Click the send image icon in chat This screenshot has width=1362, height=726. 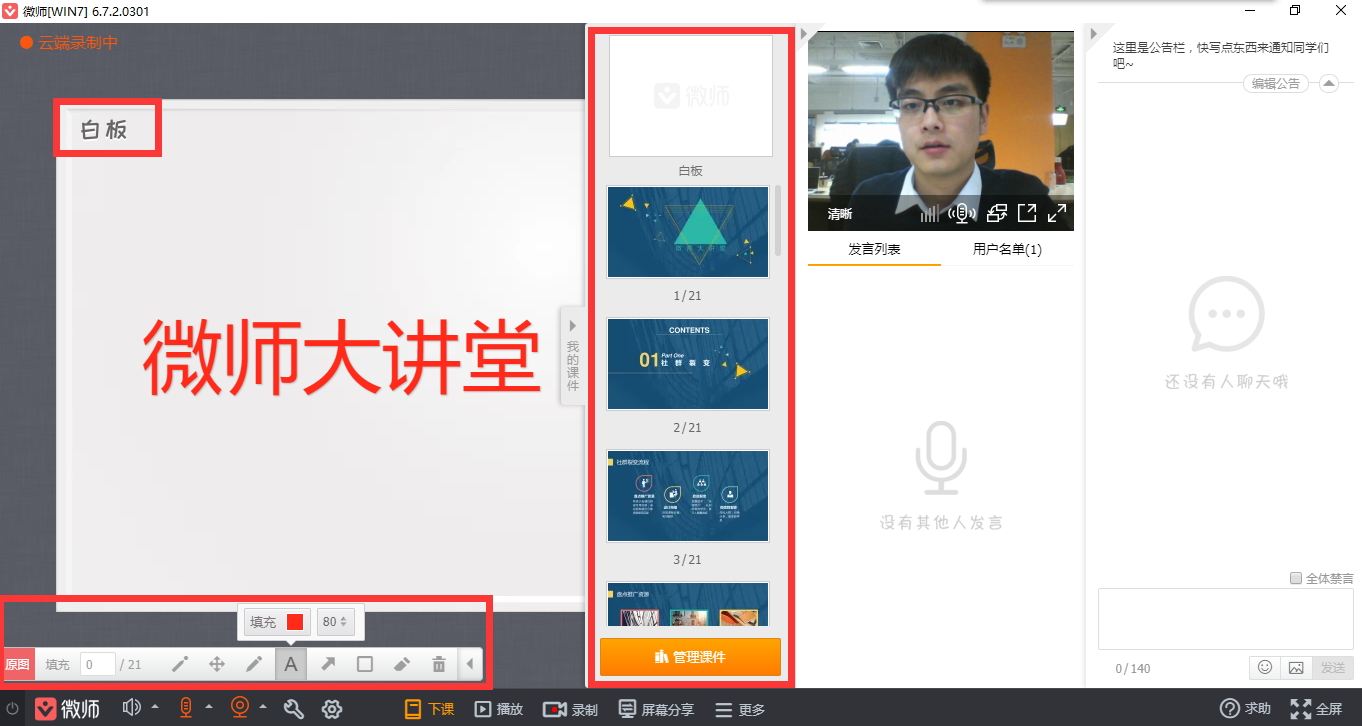[1296, 667]
